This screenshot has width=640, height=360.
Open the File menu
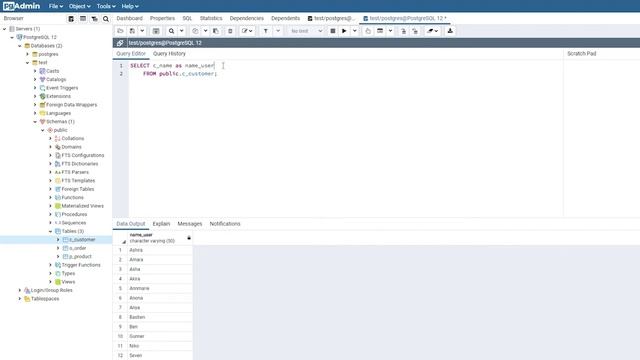(56, 6)
